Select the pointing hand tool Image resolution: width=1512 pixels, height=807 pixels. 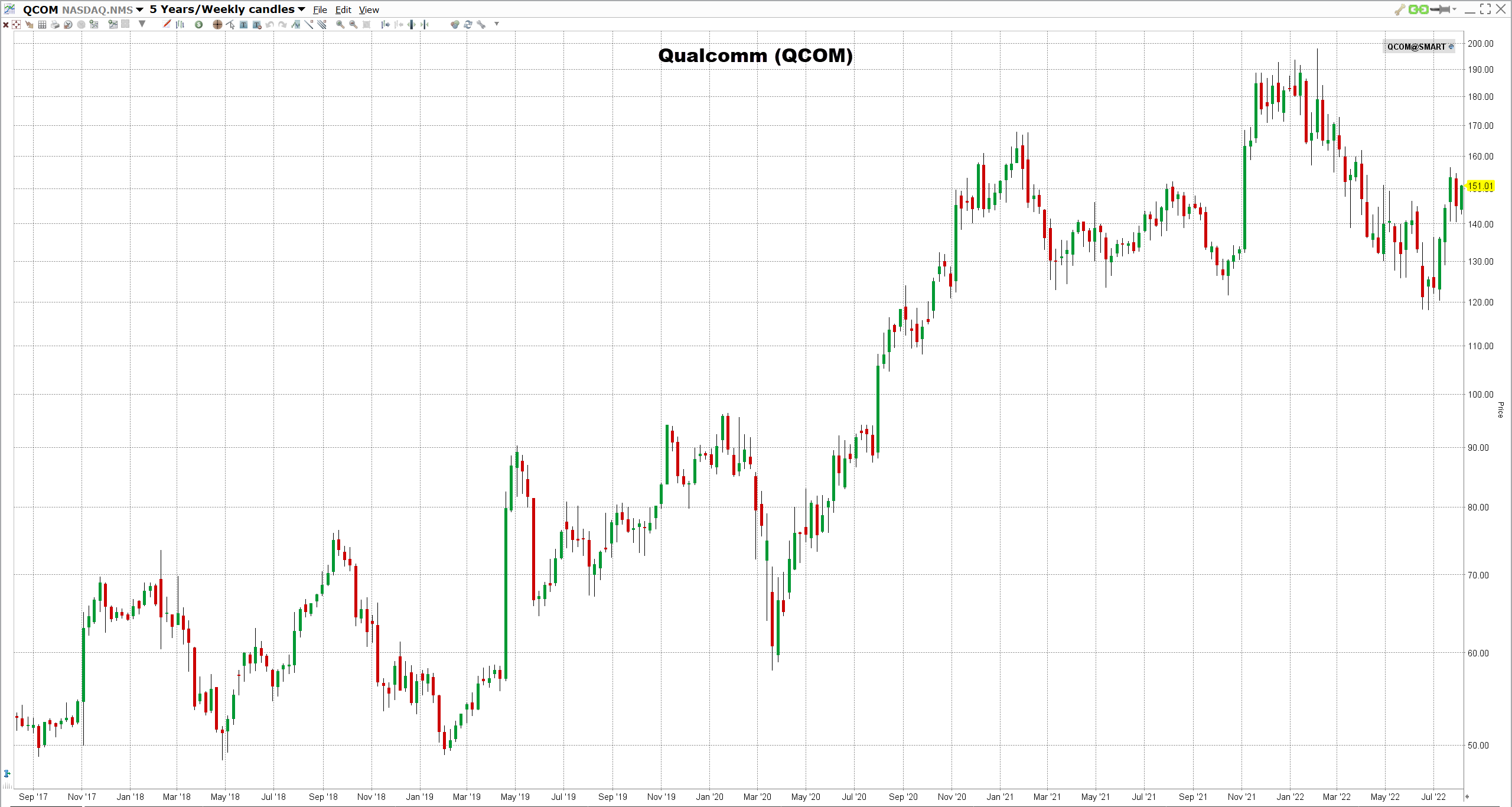(x=29, y=25)
